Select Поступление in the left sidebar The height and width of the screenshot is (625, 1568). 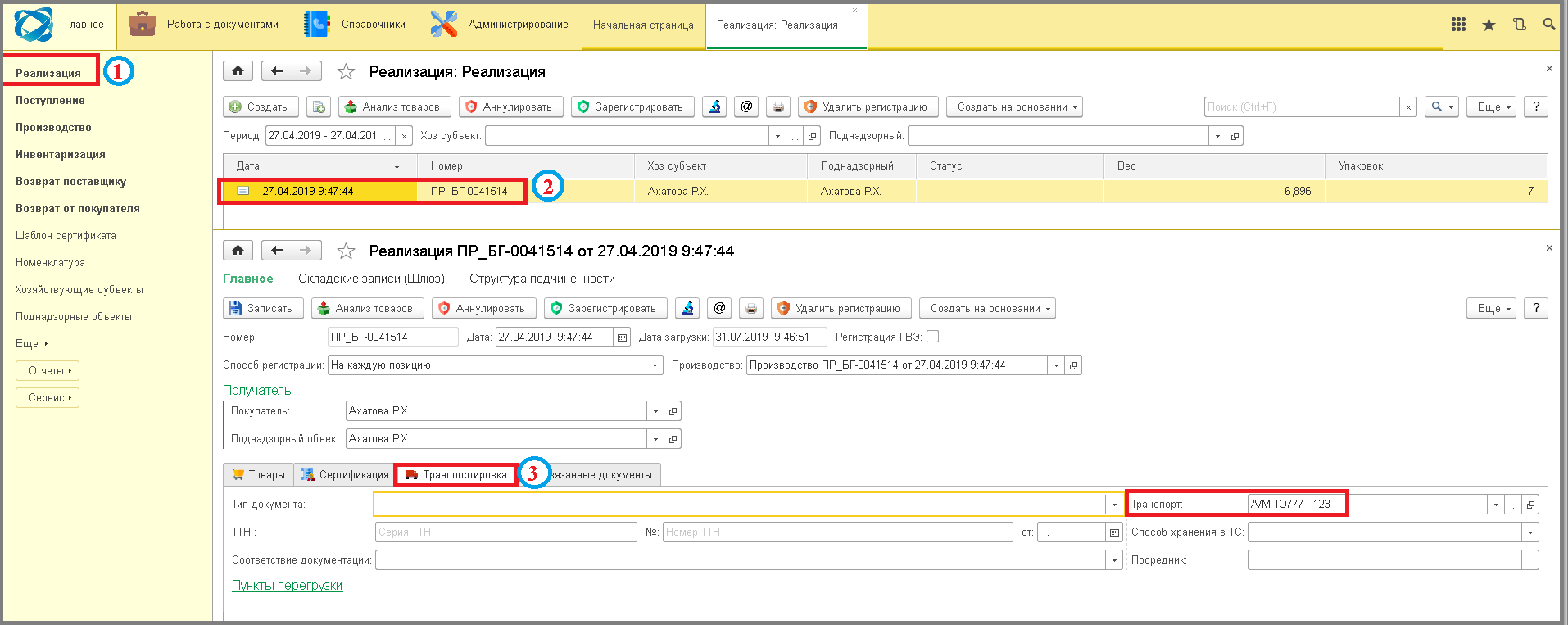pos(50,100)
